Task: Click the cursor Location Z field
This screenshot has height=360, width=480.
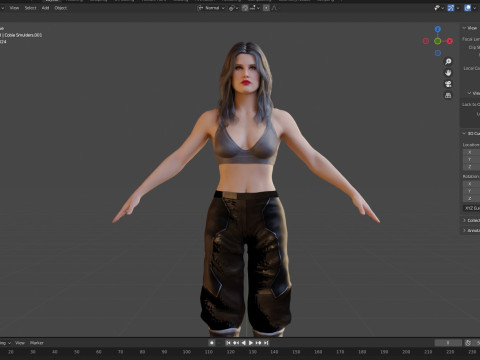Action: [x=471, y=166]
